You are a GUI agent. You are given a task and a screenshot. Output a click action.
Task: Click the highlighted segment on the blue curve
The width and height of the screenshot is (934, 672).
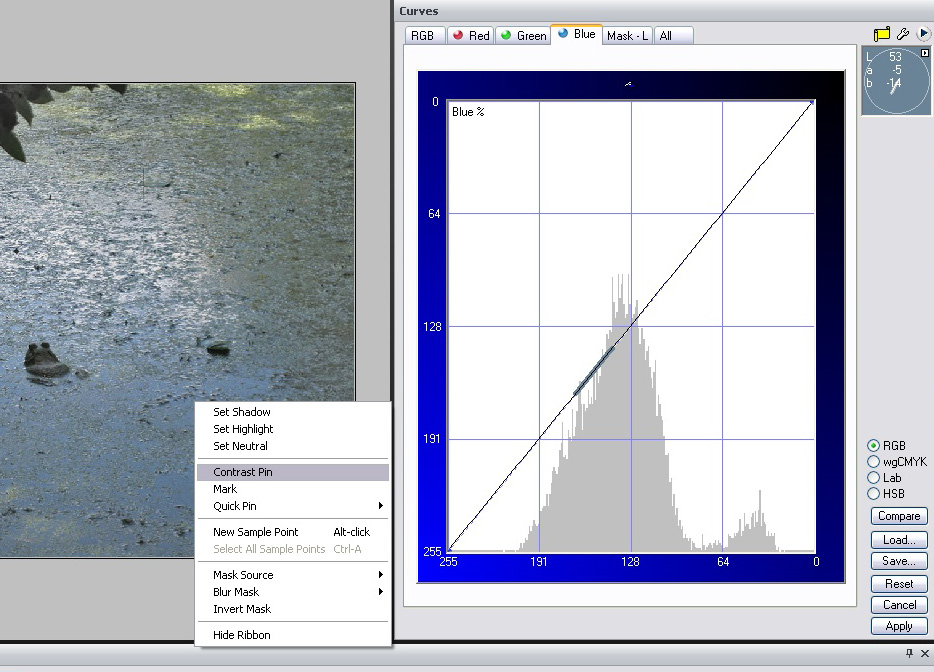coord(593,371)
